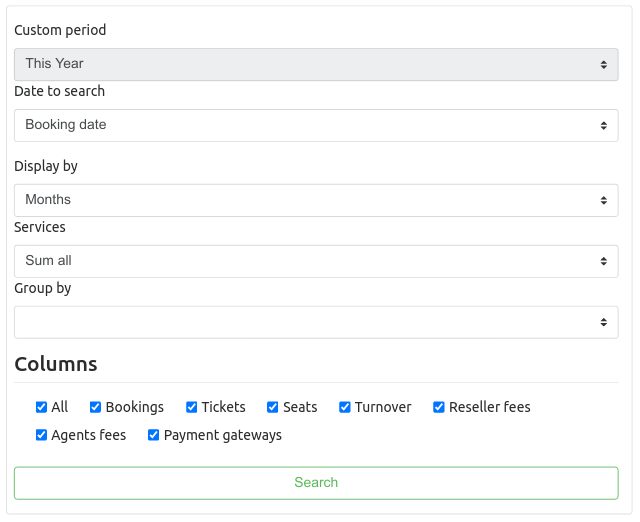This screenshot has height=522, width=640.
Task: Open the empty Group by dropdown
Action: click(316, 322)
